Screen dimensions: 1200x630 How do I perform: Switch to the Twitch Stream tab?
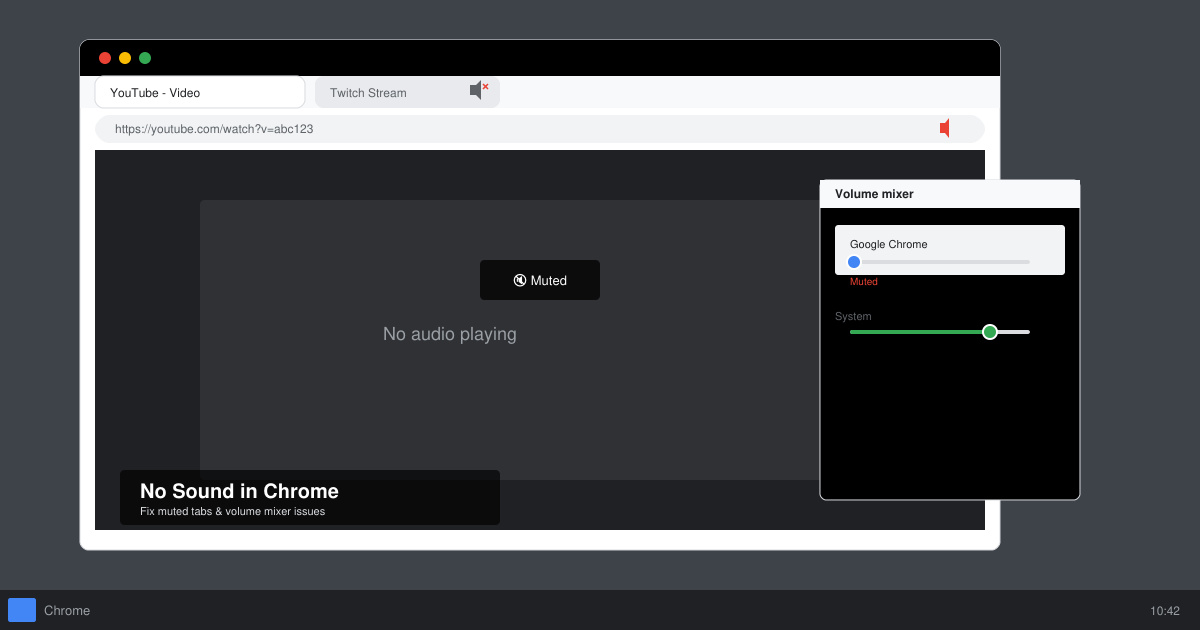[x=407, y=92]
